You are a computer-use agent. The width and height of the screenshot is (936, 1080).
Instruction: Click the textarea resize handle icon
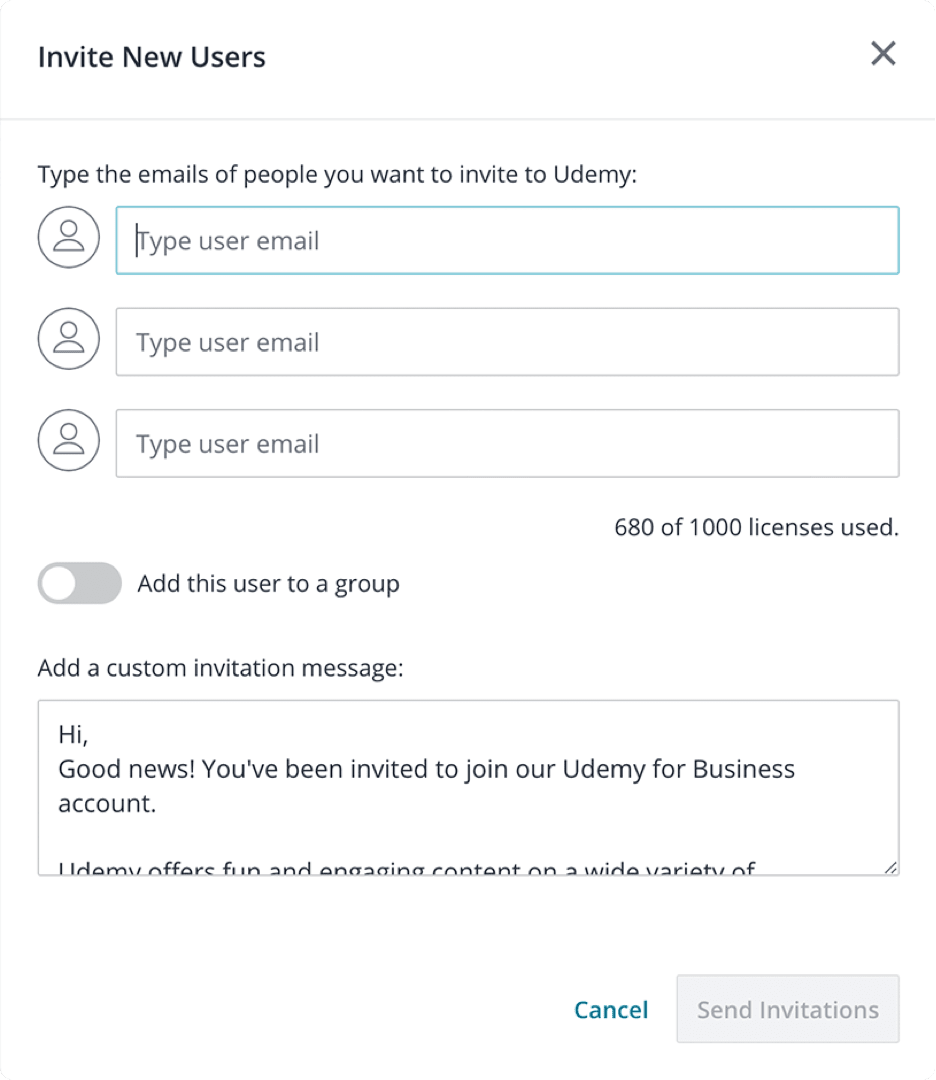891,866
